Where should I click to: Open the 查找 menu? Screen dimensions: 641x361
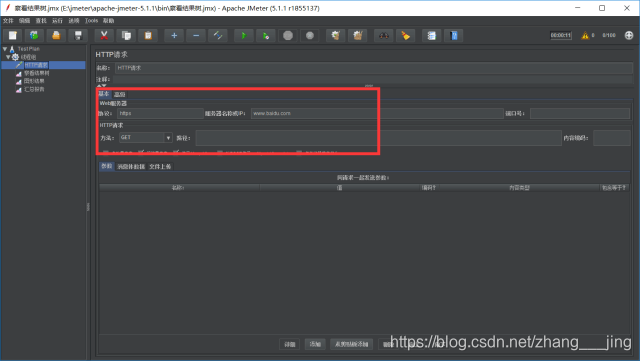pos(41,20)
